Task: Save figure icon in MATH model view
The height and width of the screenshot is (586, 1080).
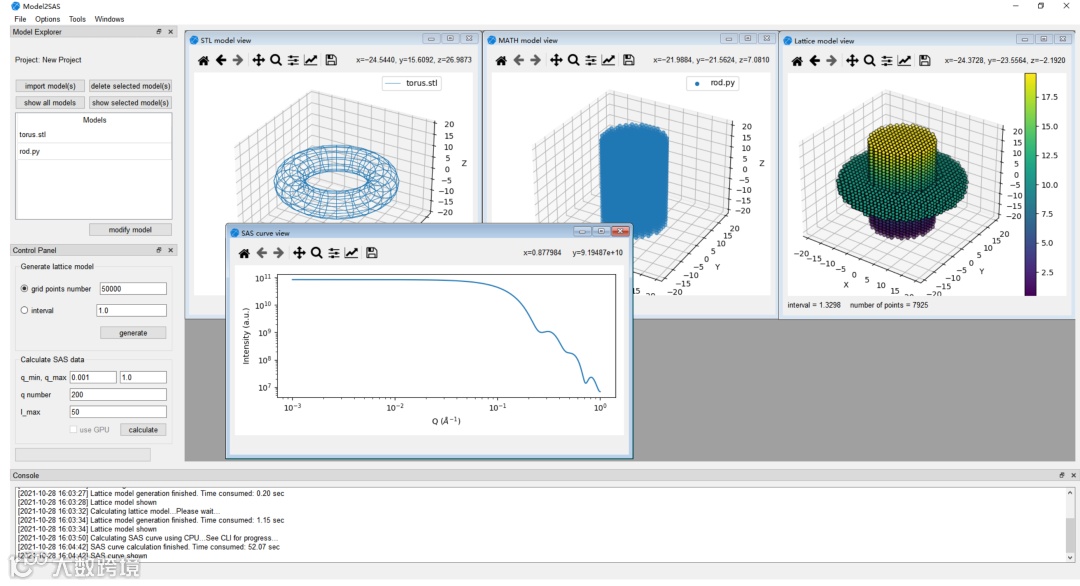Action: (629, 61)
